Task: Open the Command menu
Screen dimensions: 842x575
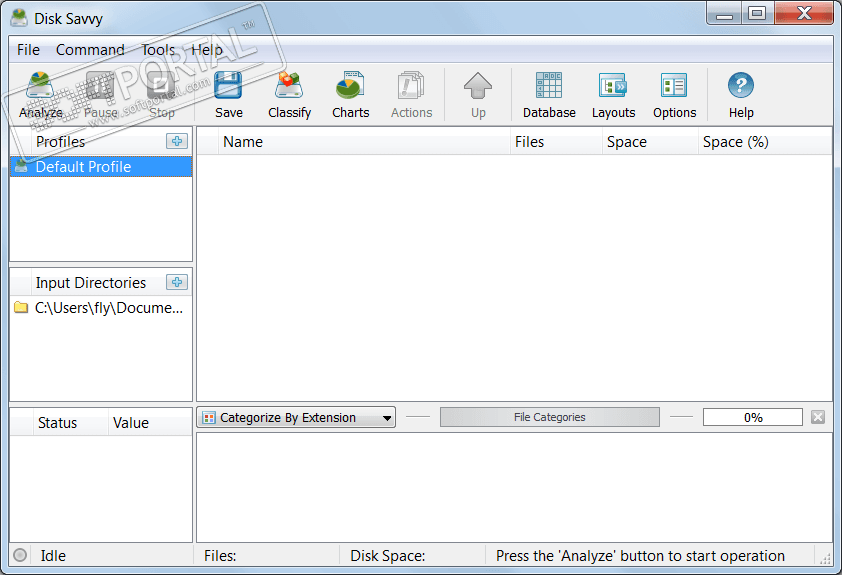Action: [90, 50]
